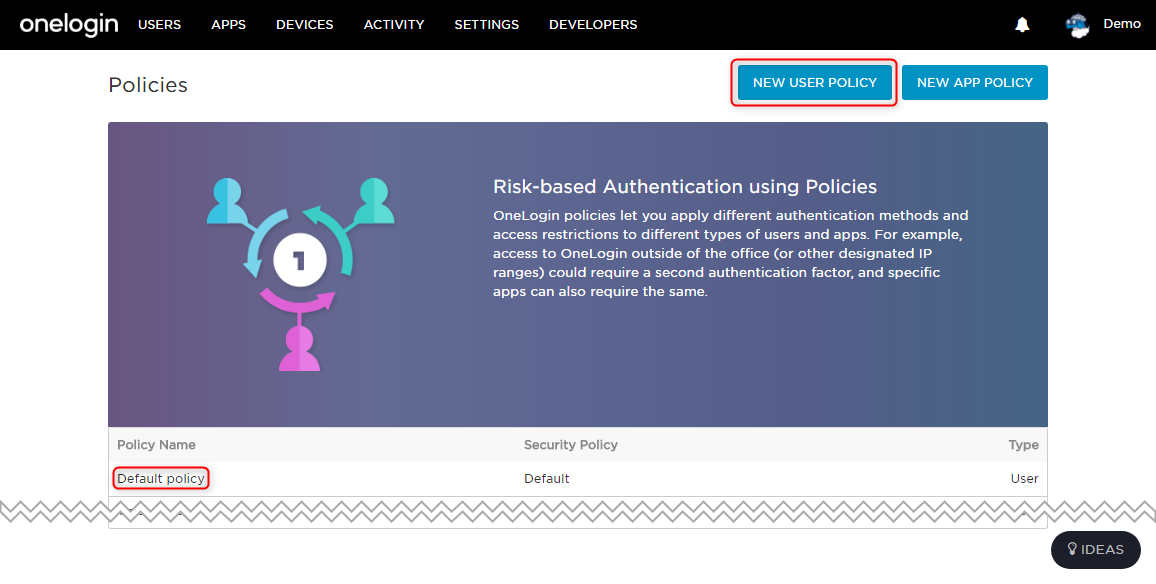Click the Demo user avatar
This screenshot has width=1156, height=584.
click(x=1077, y=25)
